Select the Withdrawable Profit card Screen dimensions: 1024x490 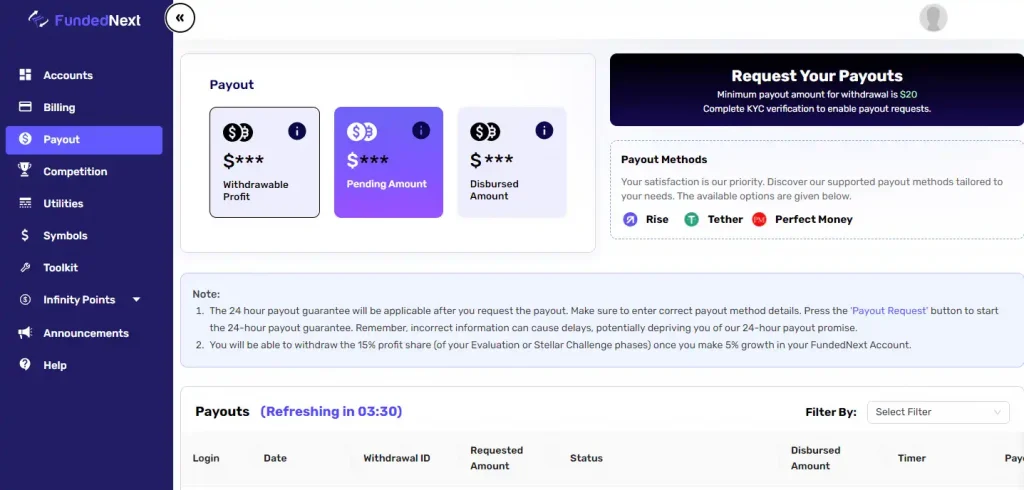point(264,162)
